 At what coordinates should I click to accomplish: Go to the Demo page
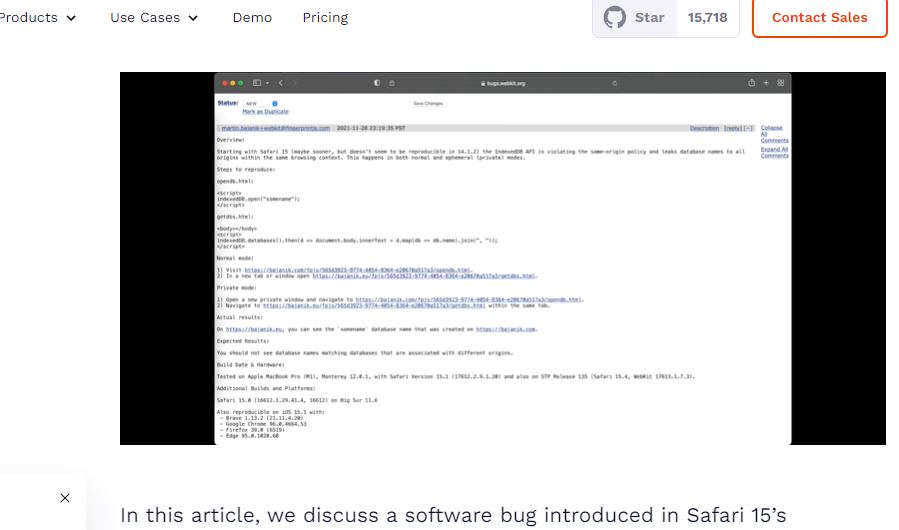click(252, 18)
